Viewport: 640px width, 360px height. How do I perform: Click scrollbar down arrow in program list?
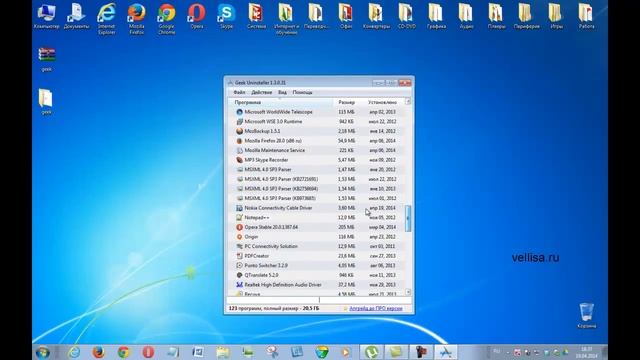(408, 292)
